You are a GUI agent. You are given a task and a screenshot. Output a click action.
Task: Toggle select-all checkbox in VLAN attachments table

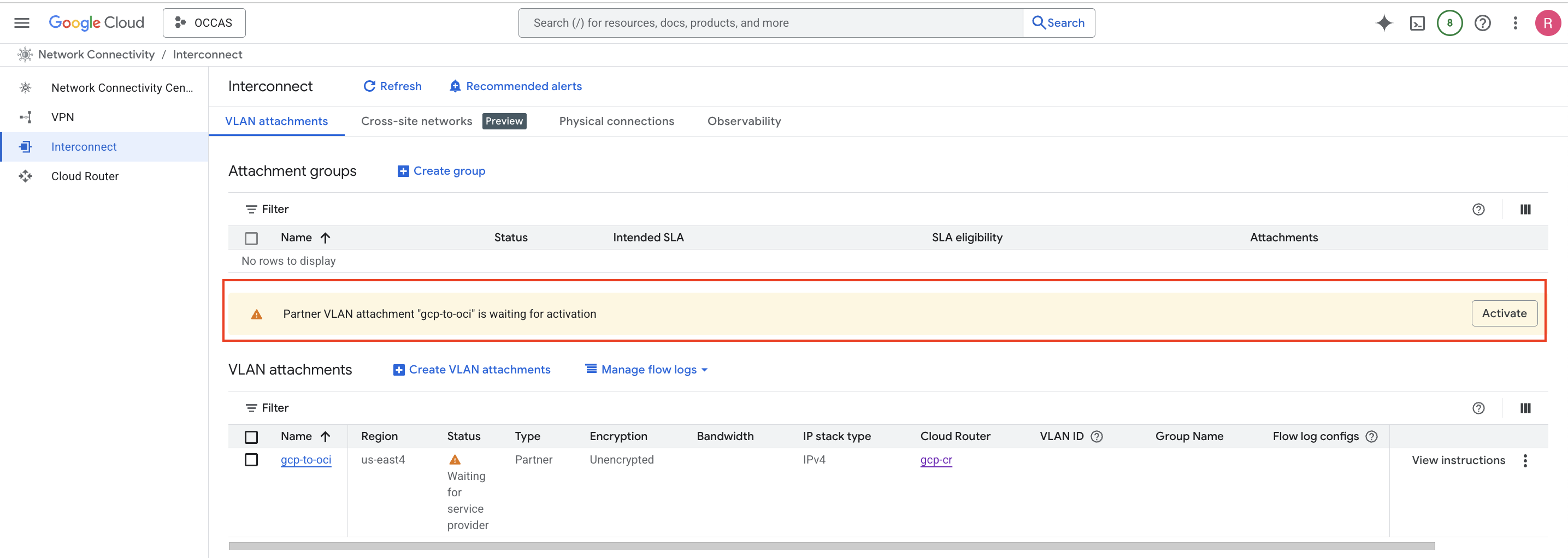pyautogui.click(x=251, y=437)
